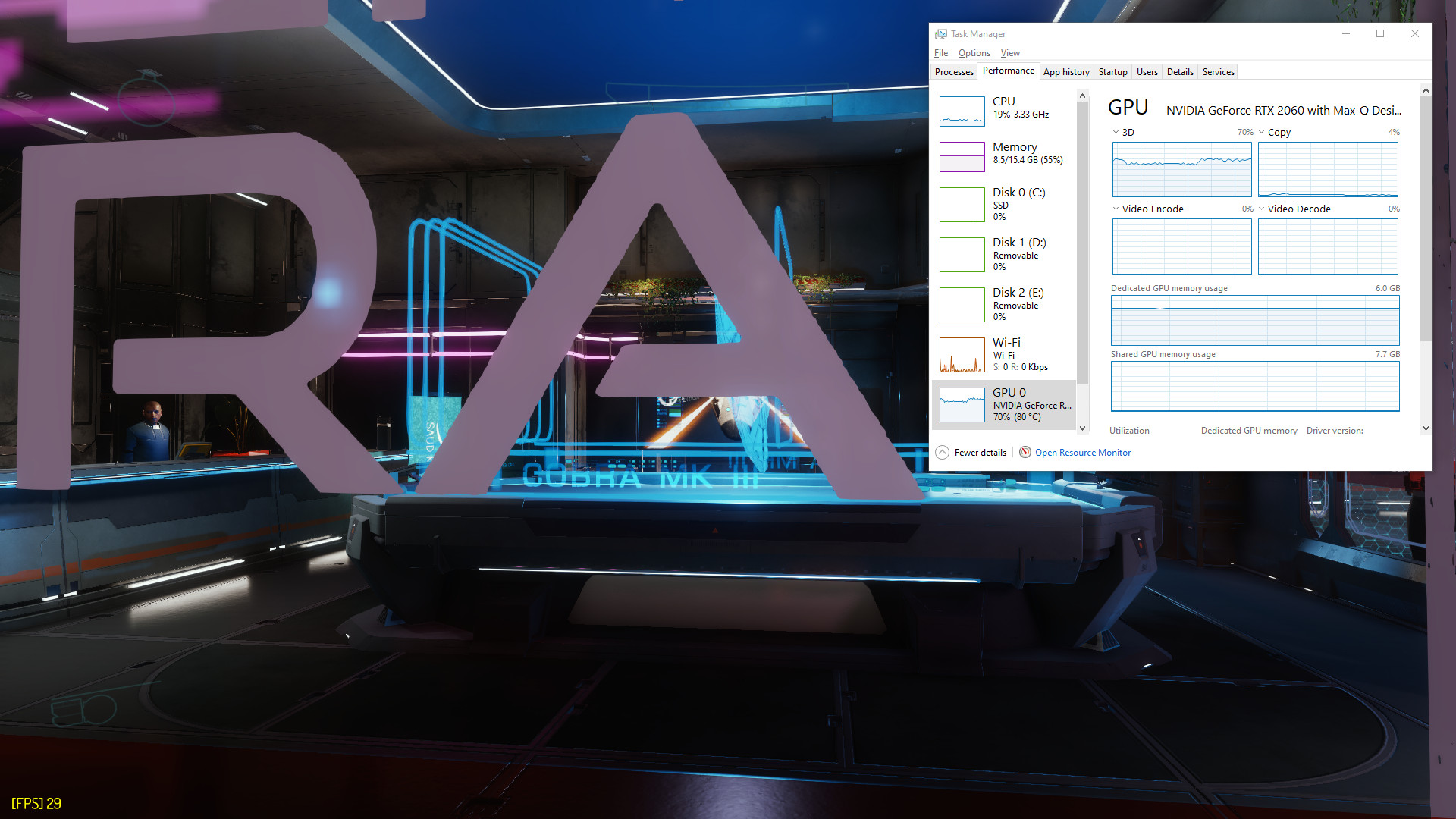Maximize the Task Manager window
This screenshot has height=819, width=1456.
pyautogui.click(x=1380, y=34)
